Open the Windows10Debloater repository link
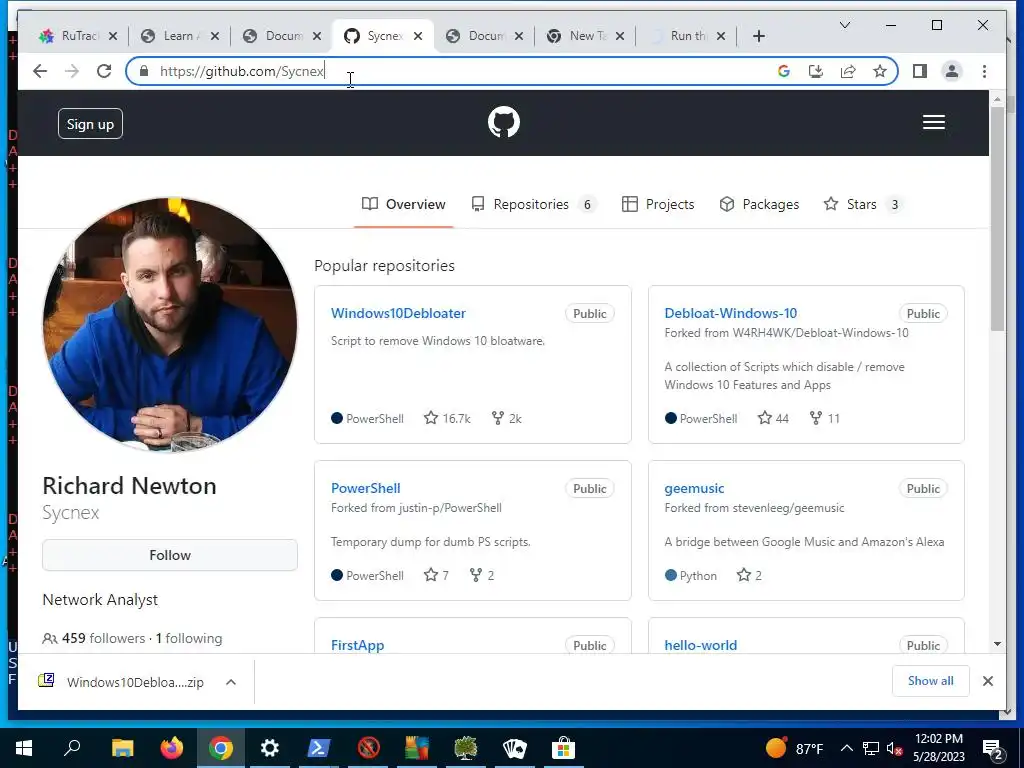The height and width of the screenshot is (768, 1024). click(x=398, y=313)
